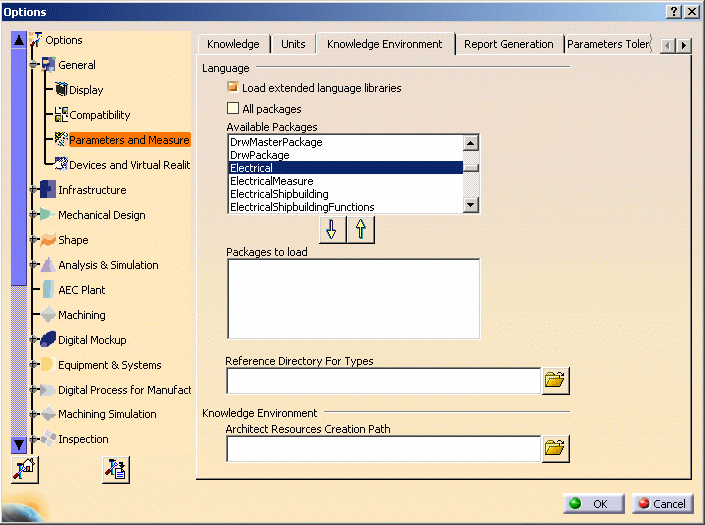The image size is (705, 525).
Task: Click the Cancel button
Action: coord(661,504)
